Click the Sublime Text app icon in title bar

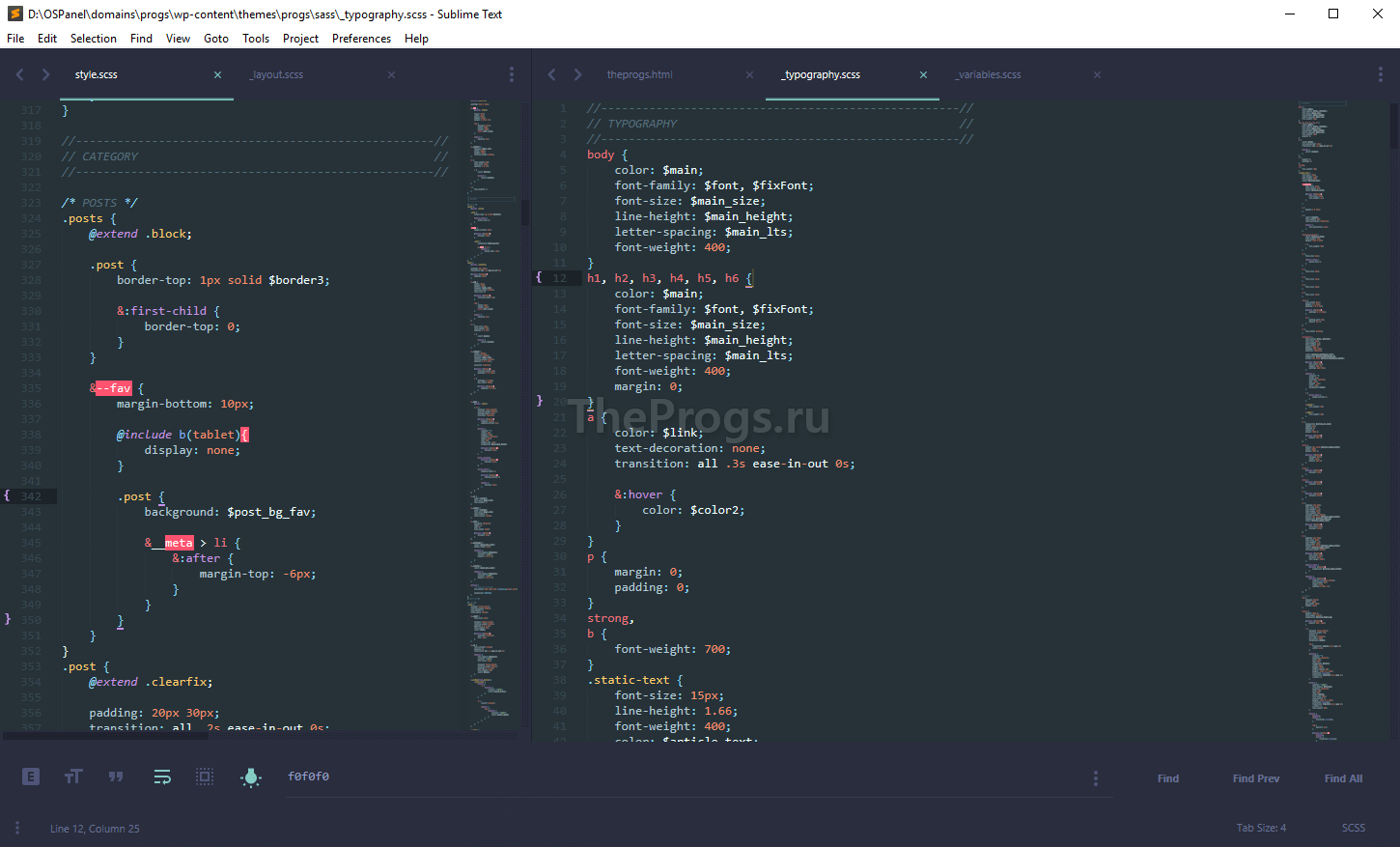(x=14, y=14)
